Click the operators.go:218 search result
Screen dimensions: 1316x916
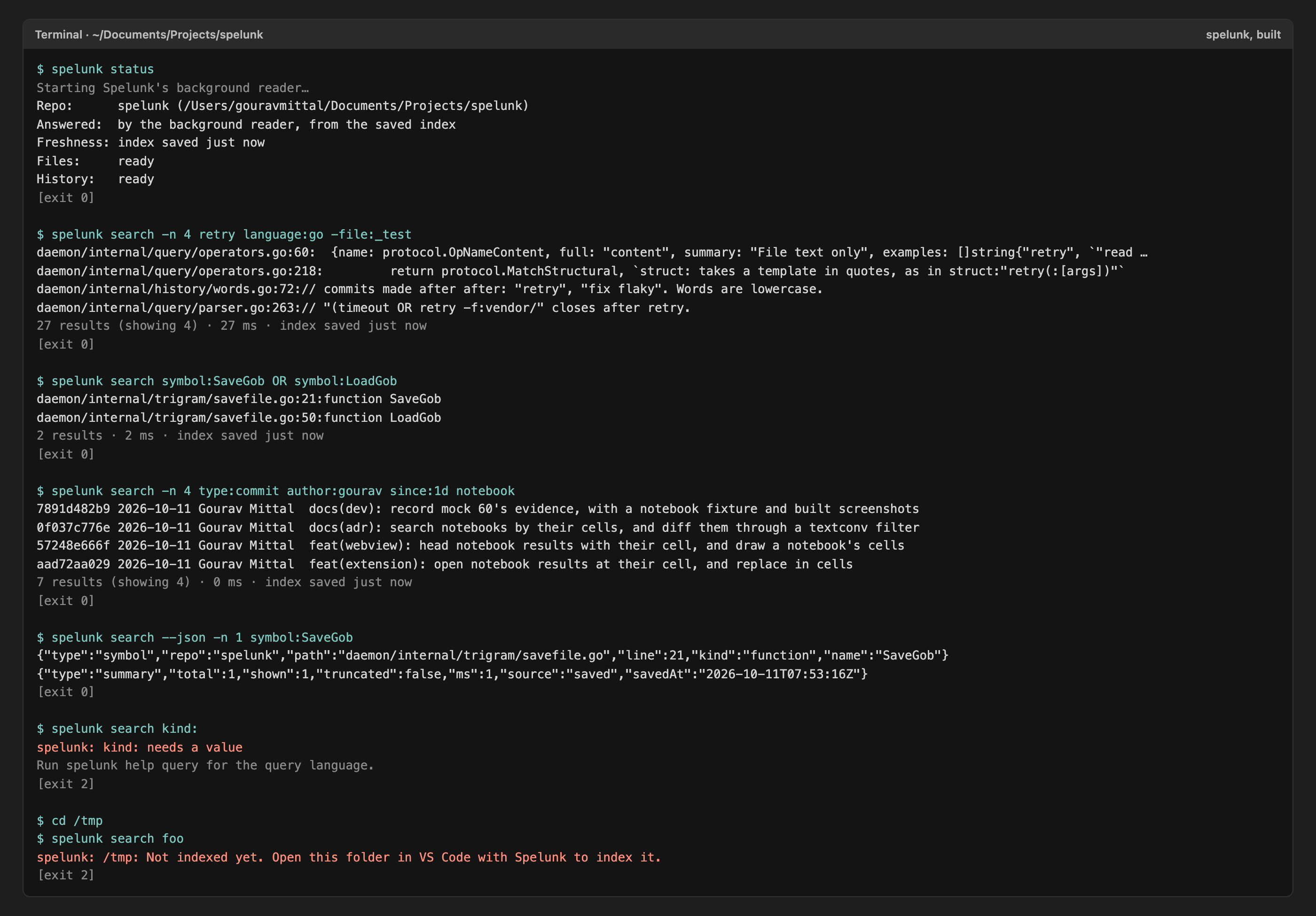[x=580, y=271]
